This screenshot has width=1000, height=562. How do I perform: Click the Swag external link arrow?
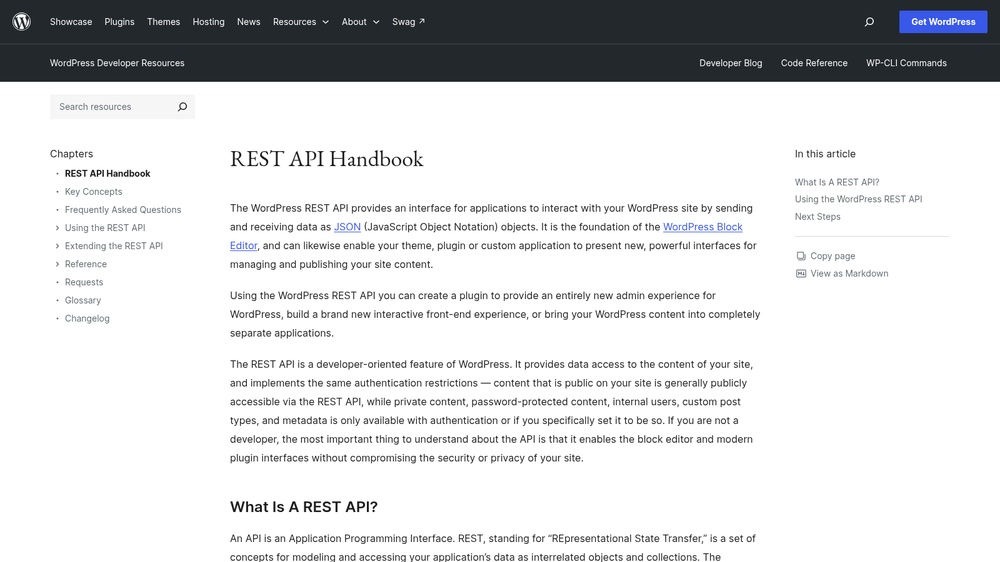422,21
